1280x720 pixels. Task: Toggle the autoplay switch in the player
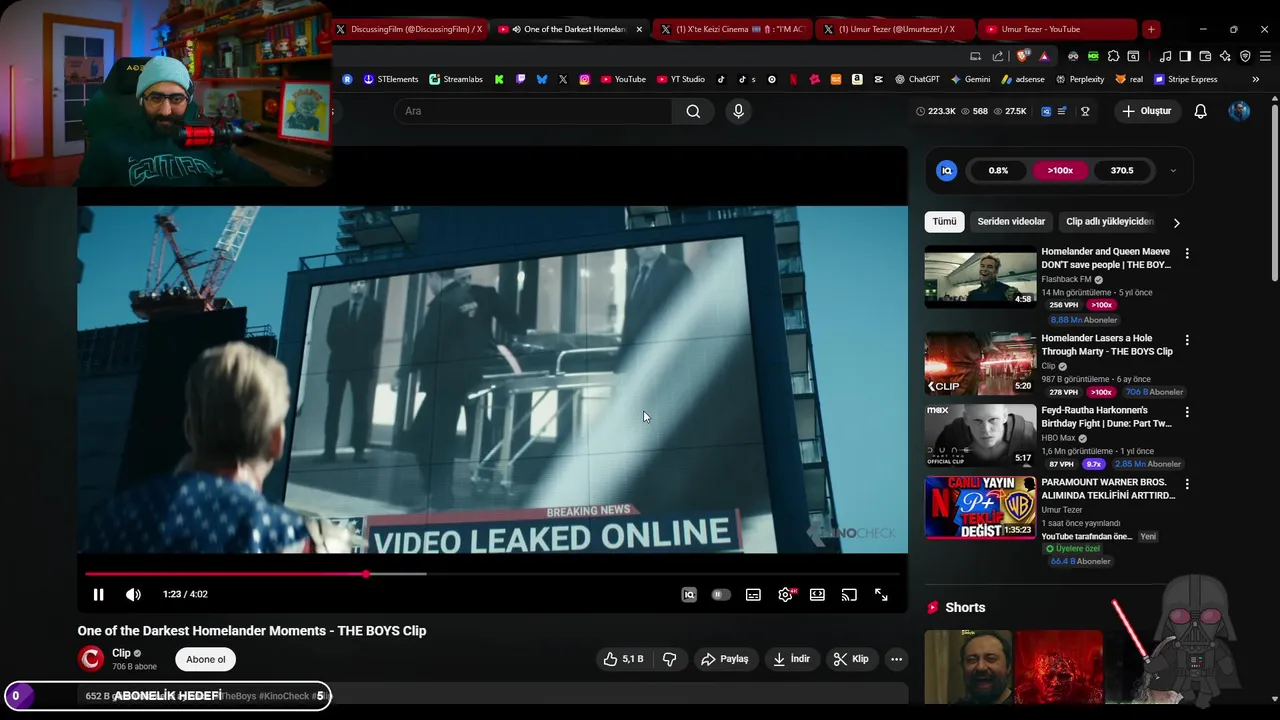720,594
